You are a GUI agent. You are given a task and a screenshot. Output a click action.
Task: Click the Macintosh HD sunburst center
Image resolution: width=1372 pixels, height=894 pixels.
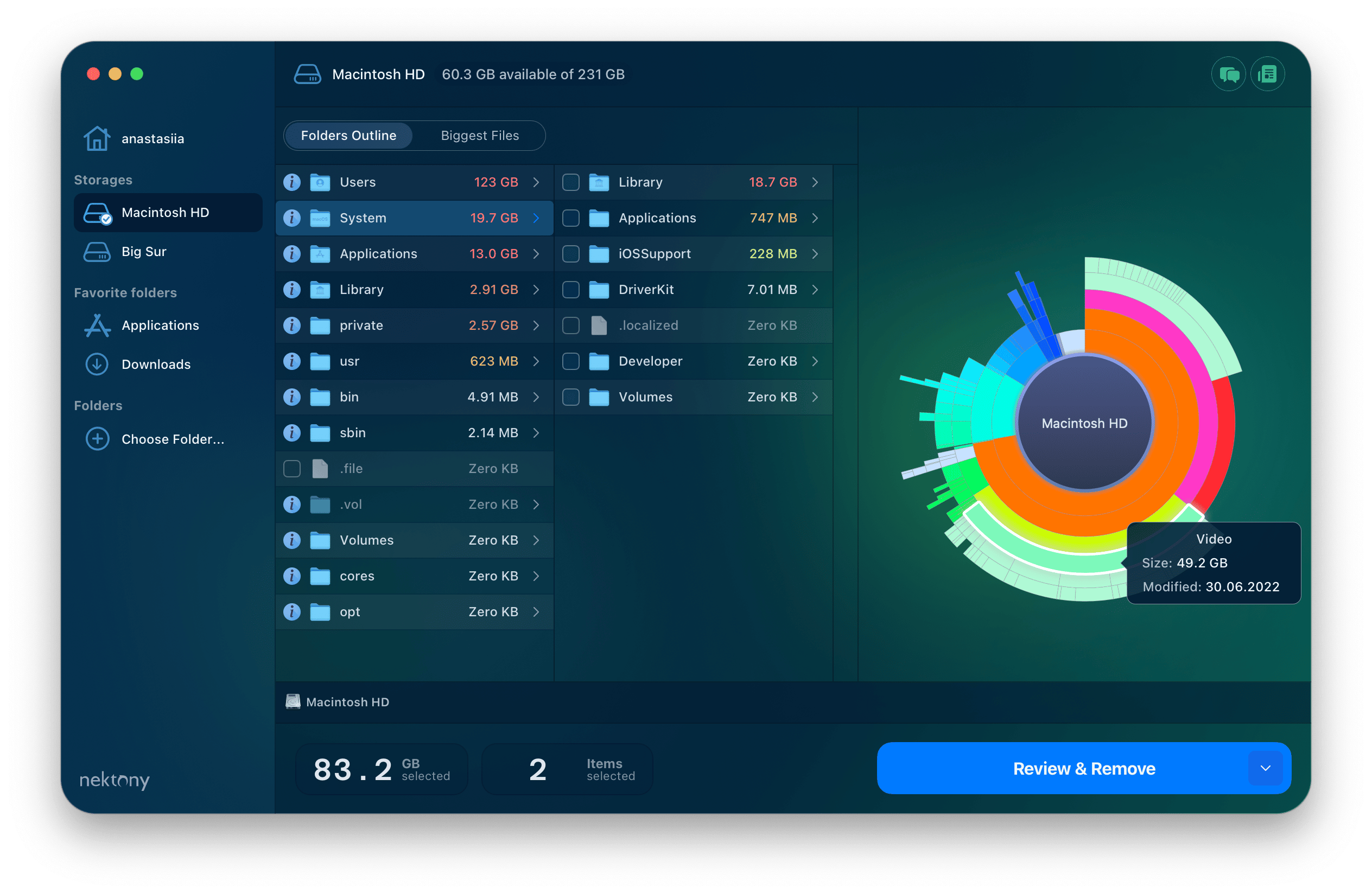click(1084, 423)
